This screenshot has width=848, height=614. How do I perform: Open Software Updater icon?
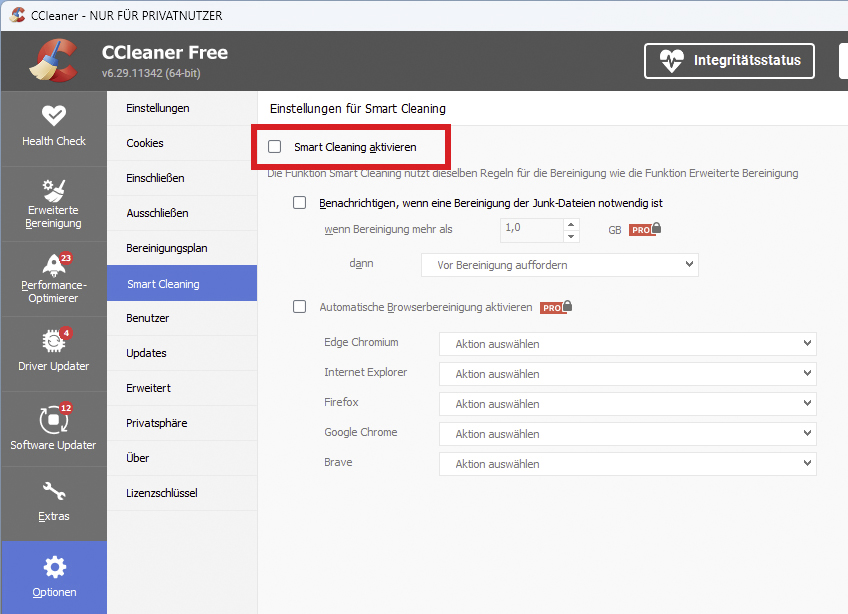click(54, 419)
